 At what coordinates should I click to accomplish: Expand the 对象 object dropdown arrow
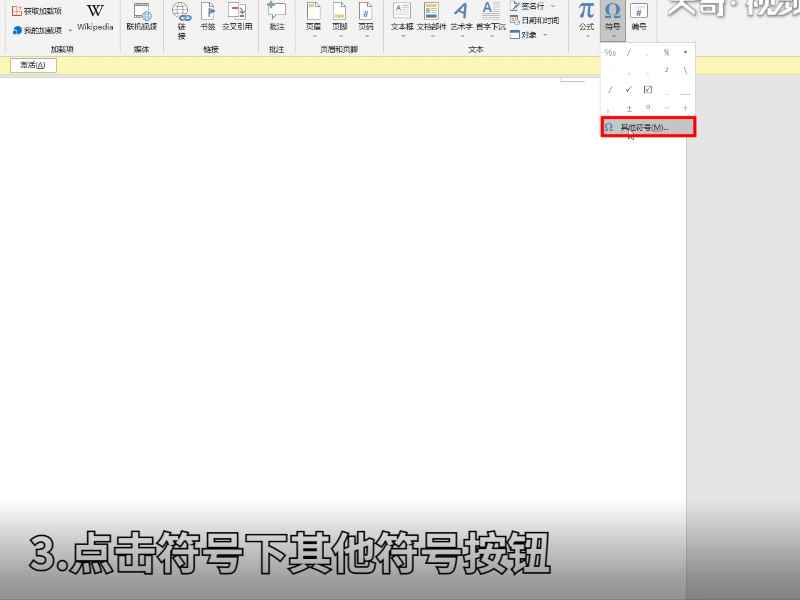pos(548,33)
